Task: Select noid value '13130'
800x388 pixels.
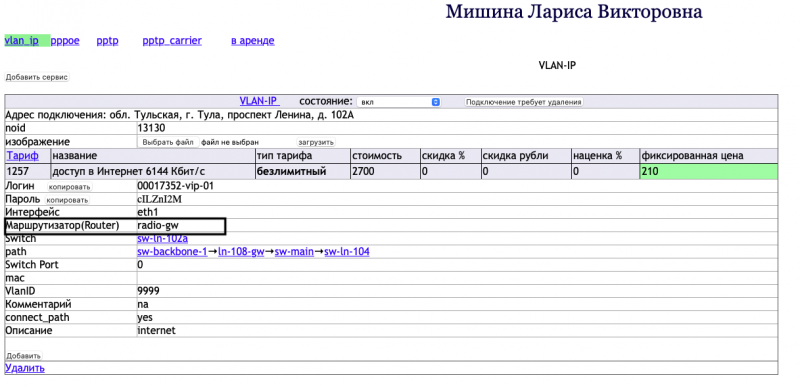Action: [152, 128]
